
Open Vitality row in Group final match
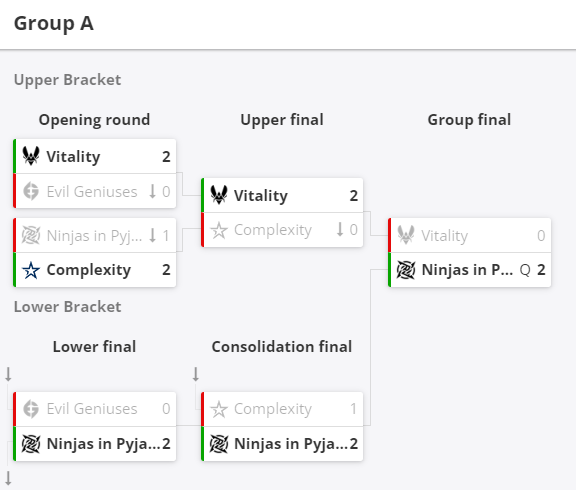click(470, 235)
